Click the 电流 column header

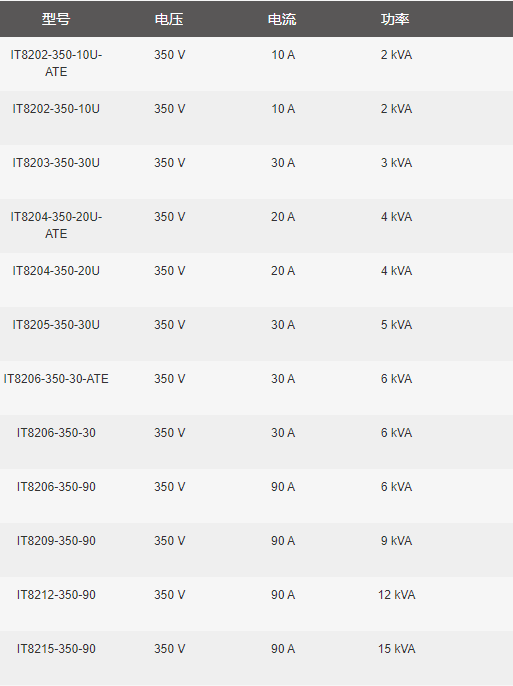[x=283, y=19]
